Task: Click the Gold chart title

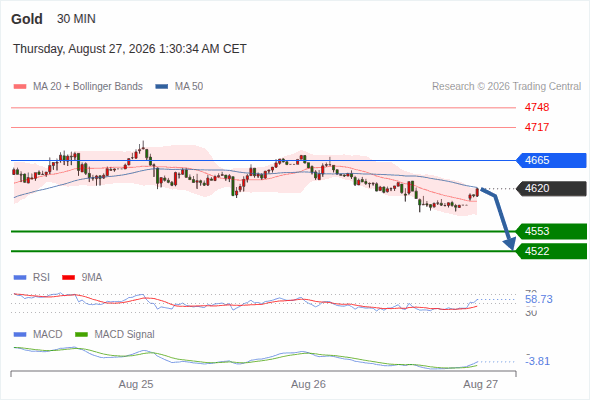Action: (x=27, y=19)
